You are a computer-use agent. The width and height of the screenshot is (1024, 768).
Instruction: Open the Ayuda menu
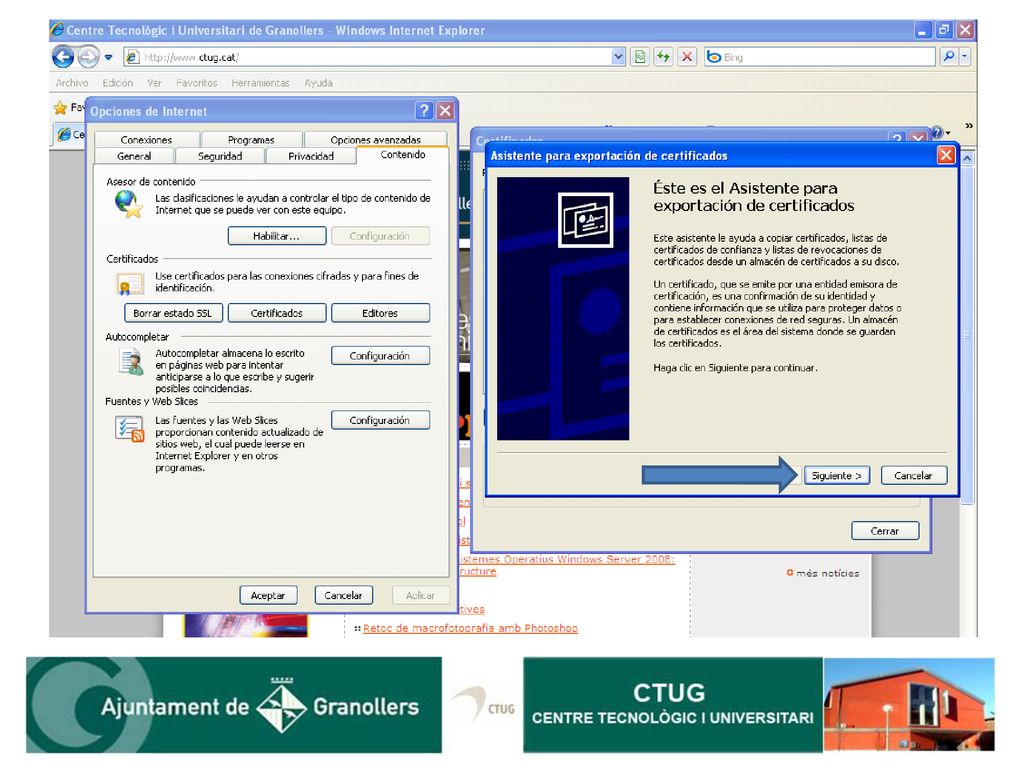tap(319, 83)
